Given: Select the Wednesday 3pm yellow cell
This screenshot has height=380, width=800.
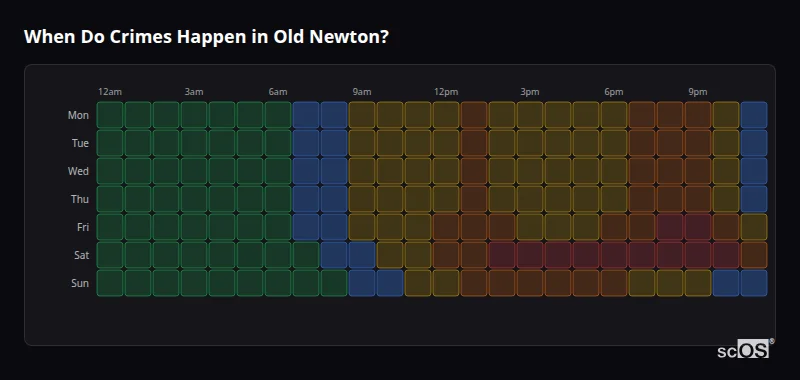Looking at the screenshot, I should (x=530, y=171).
